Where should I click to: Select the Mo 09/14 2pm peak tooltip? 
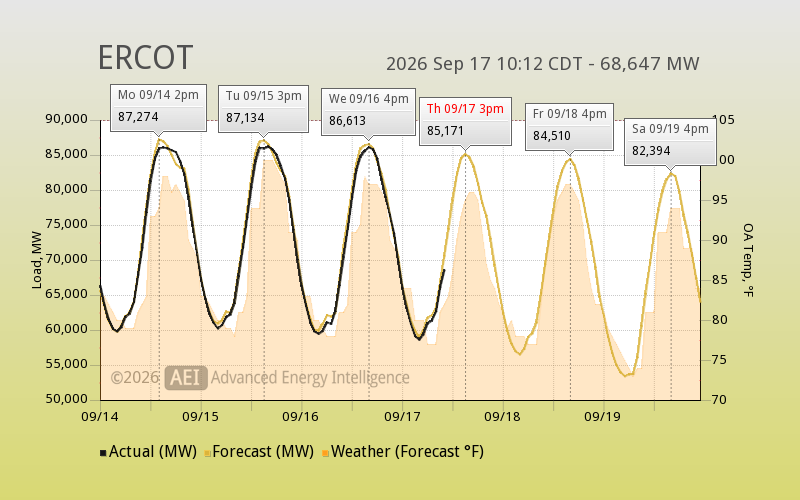pyautogui.click(x=158, y=108)
